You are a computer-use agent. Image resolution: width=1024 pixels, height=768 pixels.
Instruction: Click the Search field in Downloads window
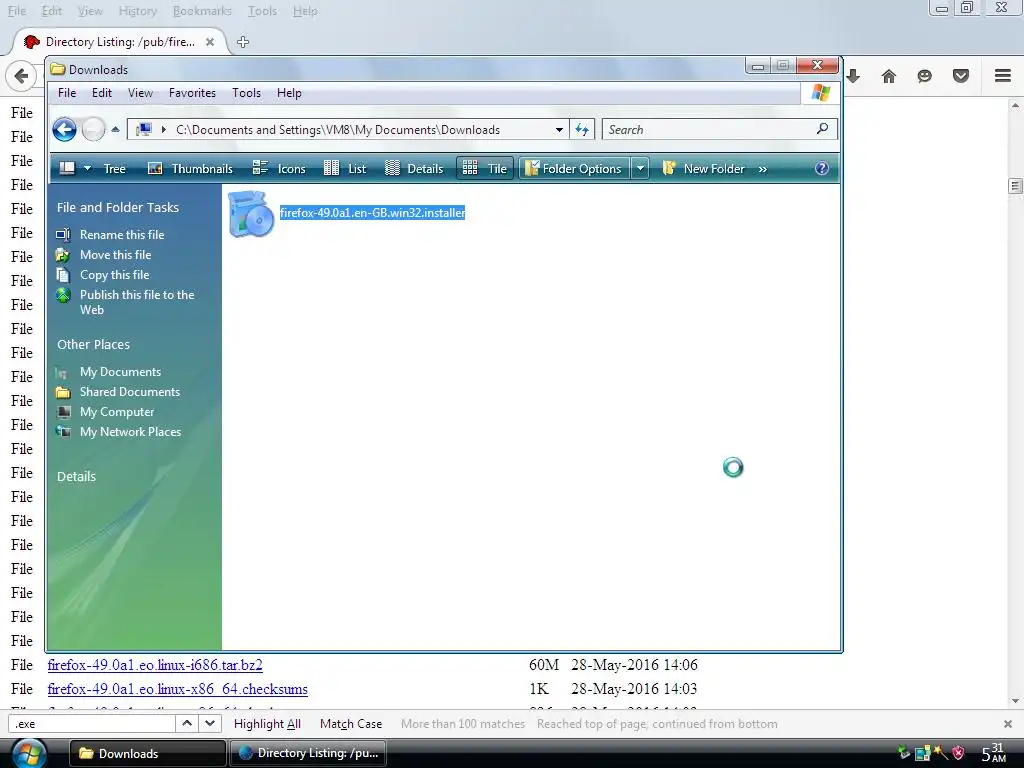tap(709, 129)
